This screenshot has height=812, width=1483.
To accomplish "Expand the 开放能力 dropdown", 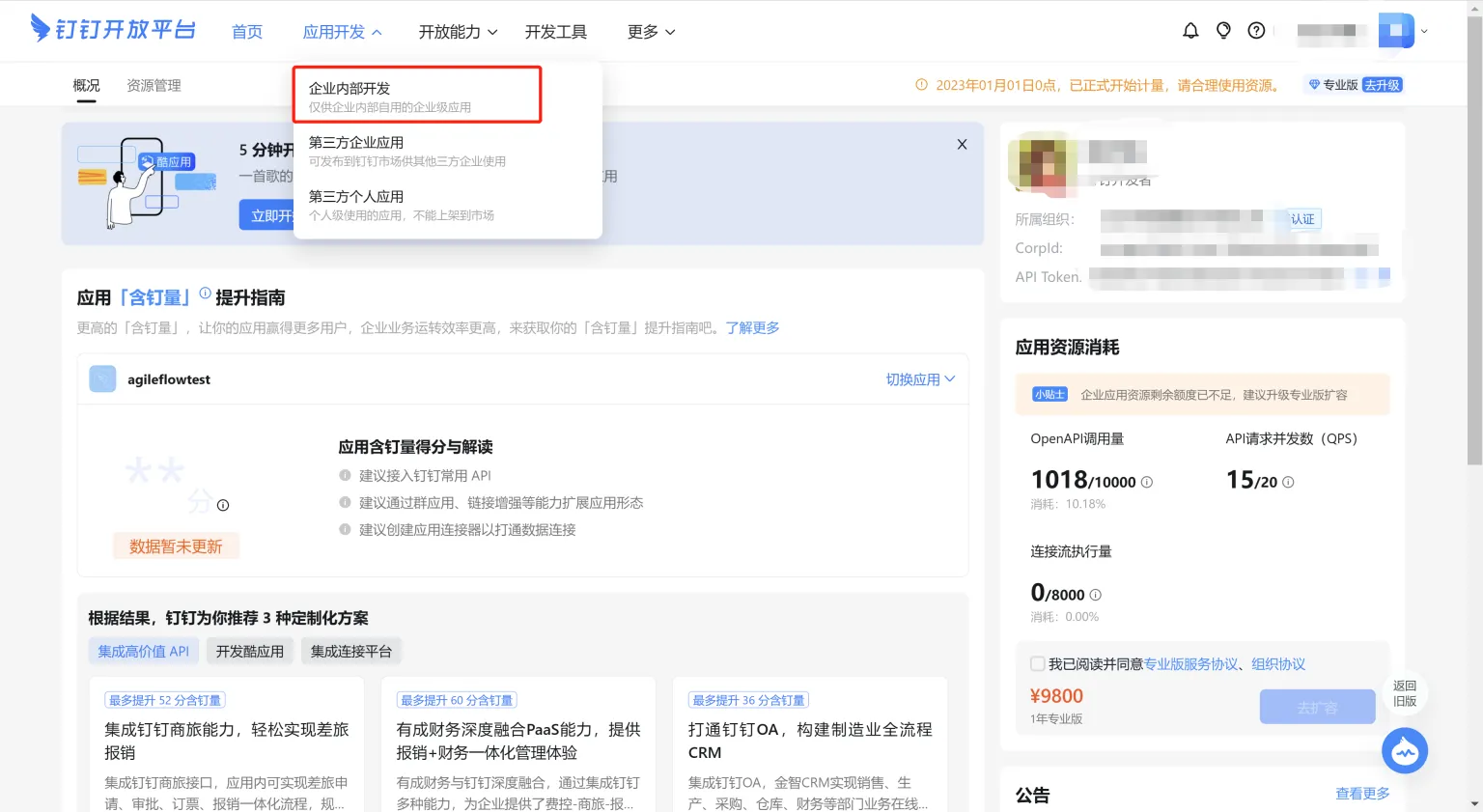I will click(459, 32).
